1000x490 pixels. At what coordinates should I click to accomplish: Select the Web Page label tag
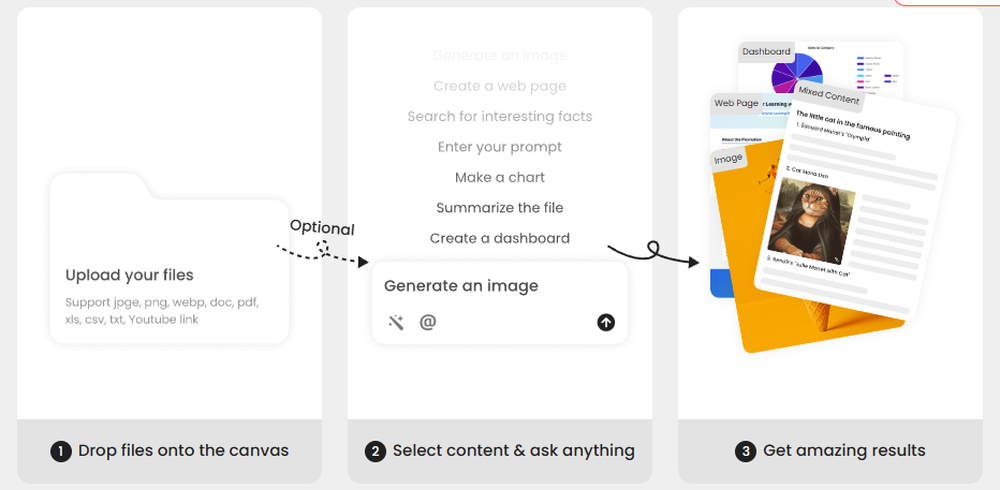click(736, 103)
